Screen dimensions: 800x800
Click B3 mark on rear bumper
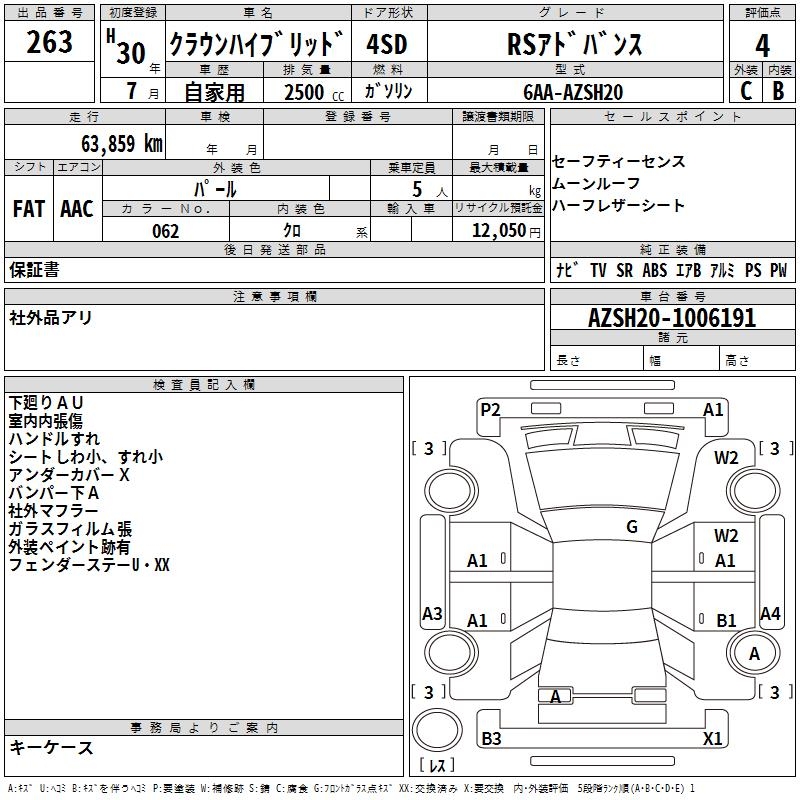pos(491,738)
